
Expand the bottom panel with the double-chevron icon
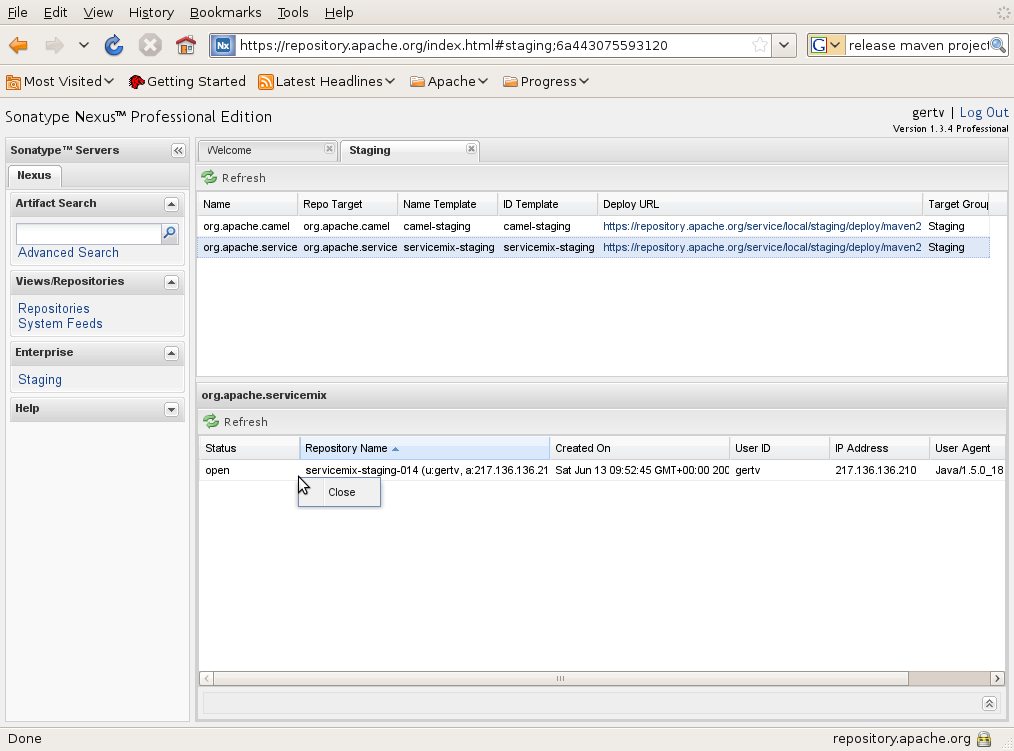[989, 703]
